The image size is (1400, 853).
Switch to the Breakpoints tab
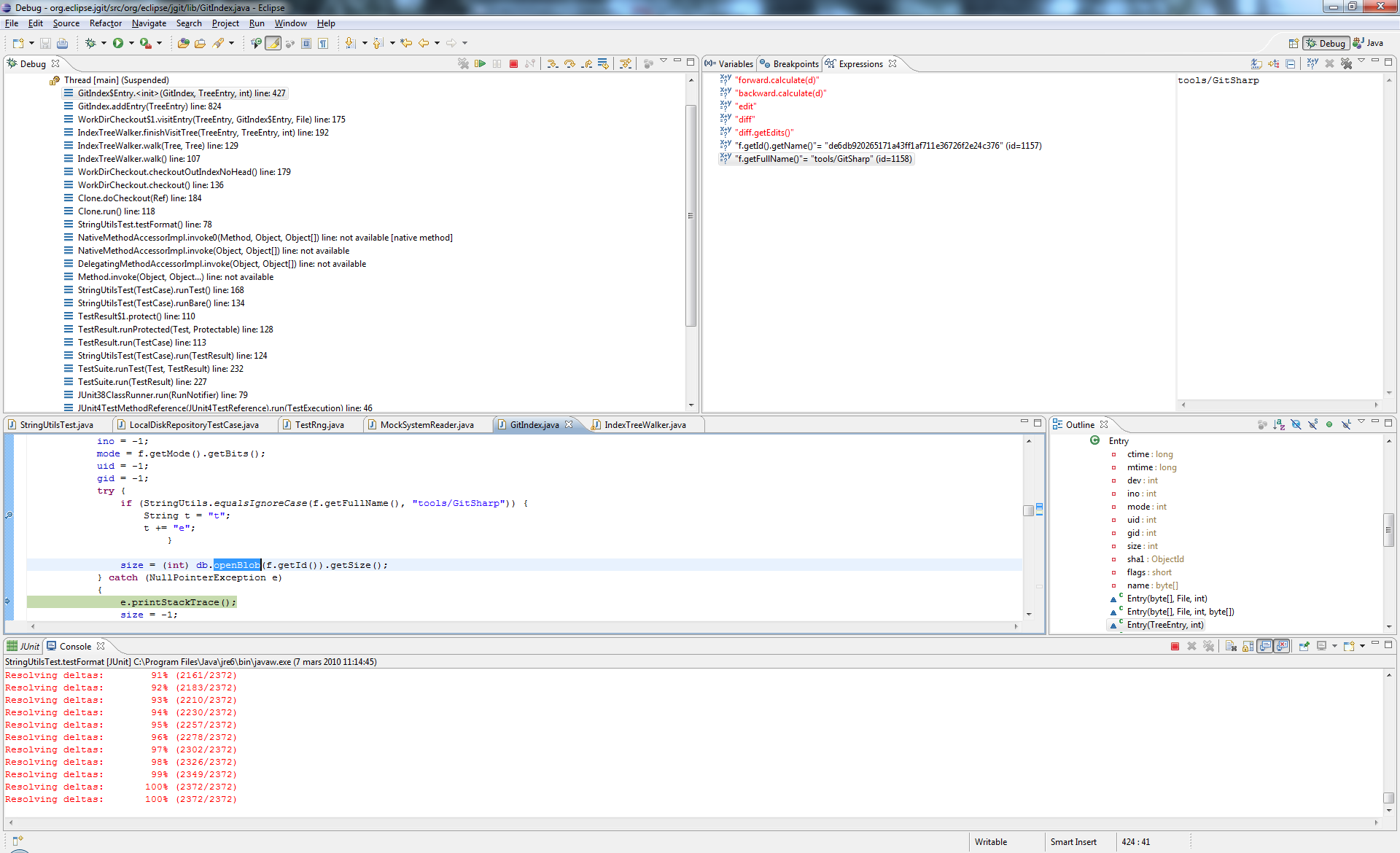coord(789,64)
